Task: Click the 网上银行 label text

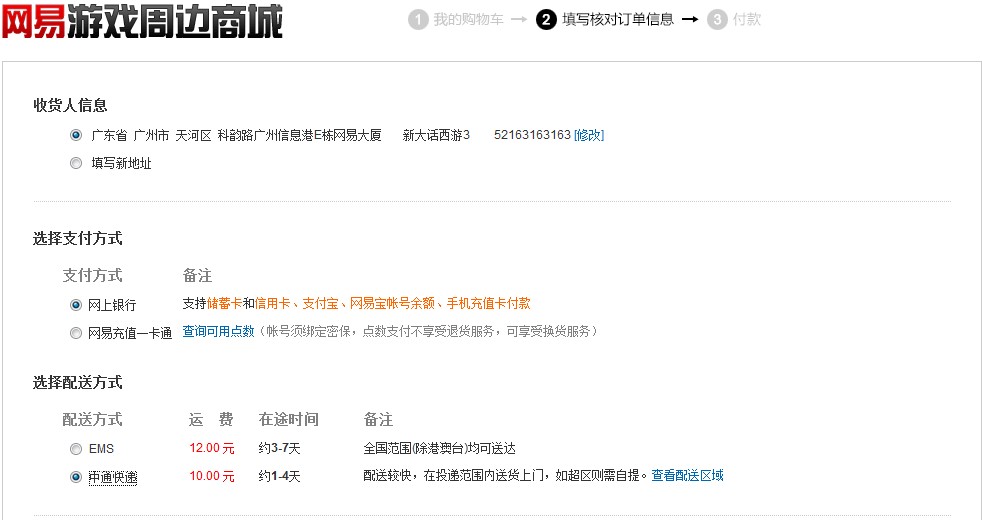Action: (x=112, y=305)
